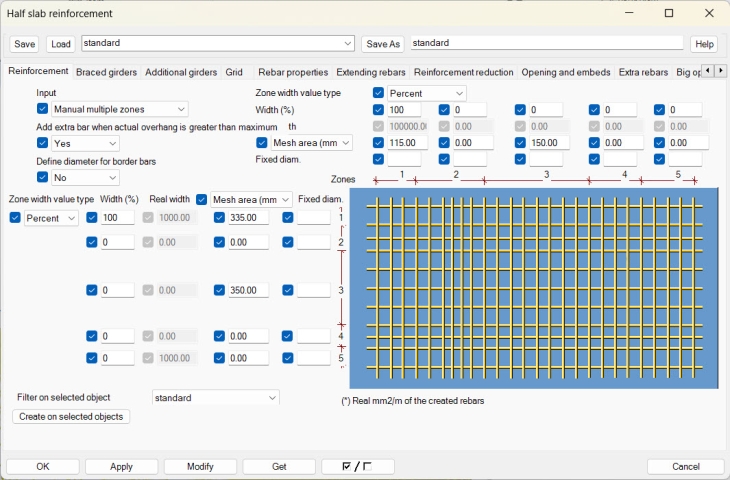The width and height of the screenshot is (730, 480).
Task: Open the Extending rebars tab
Action: (x=371, y=73)
